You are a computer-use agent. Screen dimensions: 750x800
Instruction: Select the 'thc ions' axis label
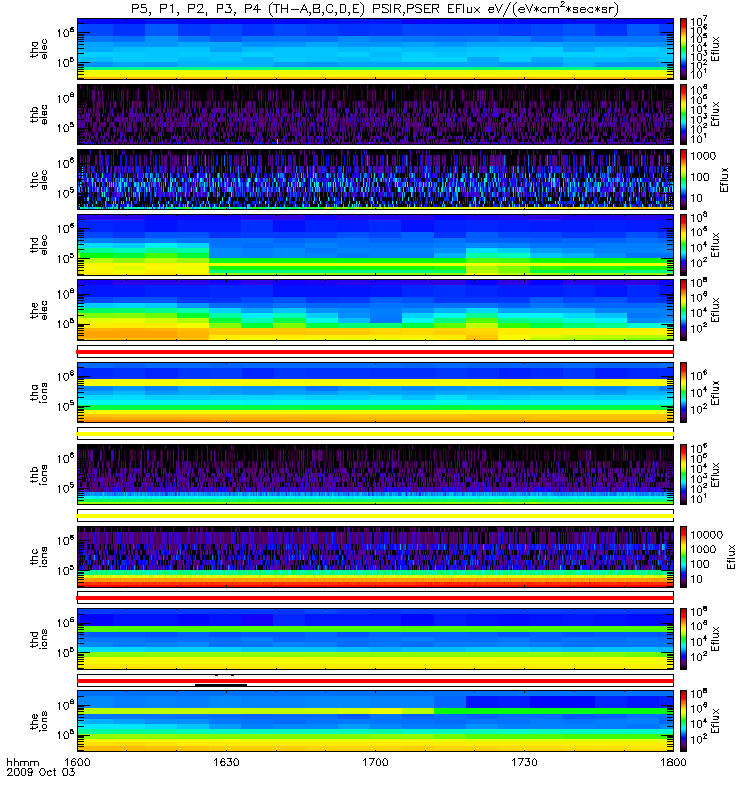39,557
